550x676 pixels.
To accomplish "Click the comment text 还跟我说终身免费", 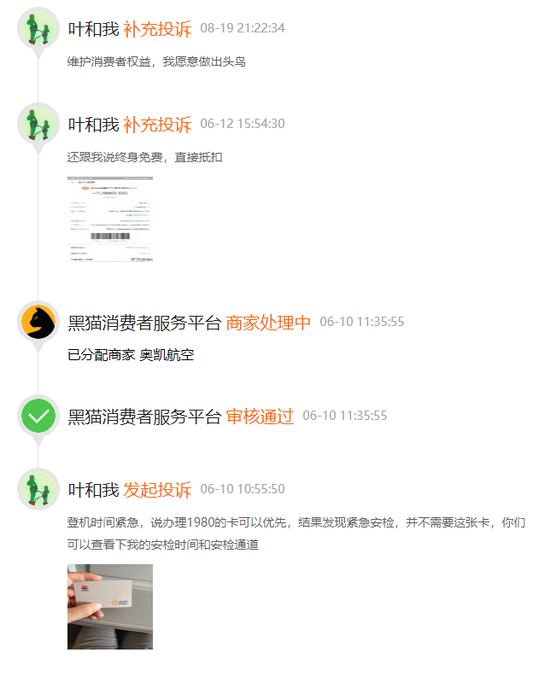I will 115,157.
